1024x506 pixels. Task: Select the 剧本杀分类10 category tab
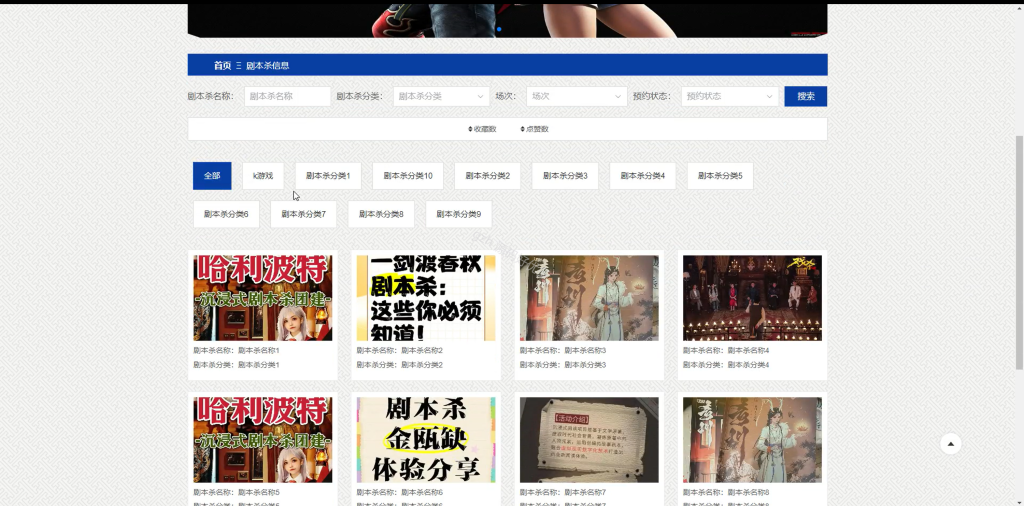click(408, 176)
